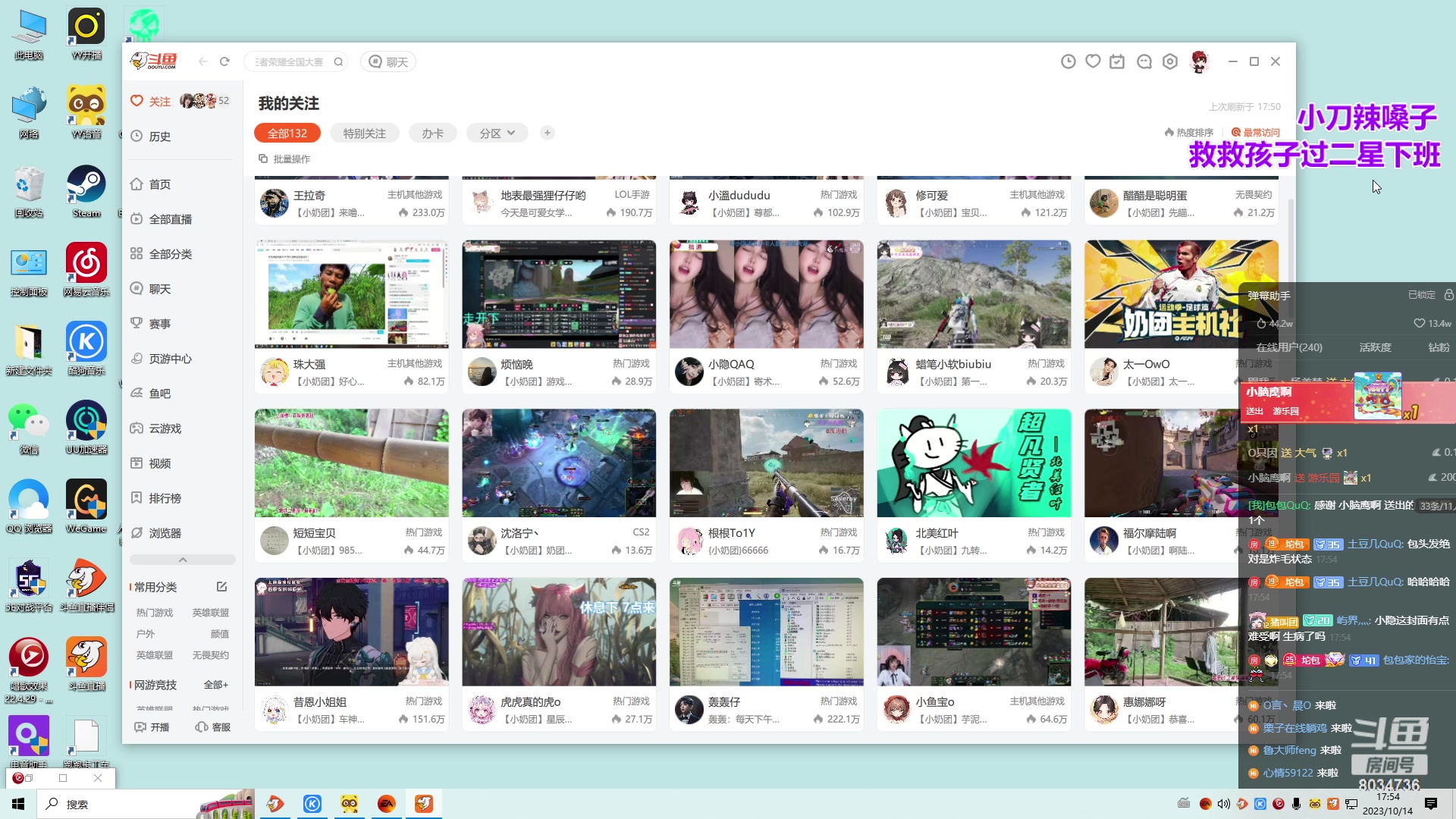The height and width of the screenshot is (819, 1456).
Task: Click the refresh icon beside the Douyu logo
Action: pyautogui.click(x=224, y=61)
